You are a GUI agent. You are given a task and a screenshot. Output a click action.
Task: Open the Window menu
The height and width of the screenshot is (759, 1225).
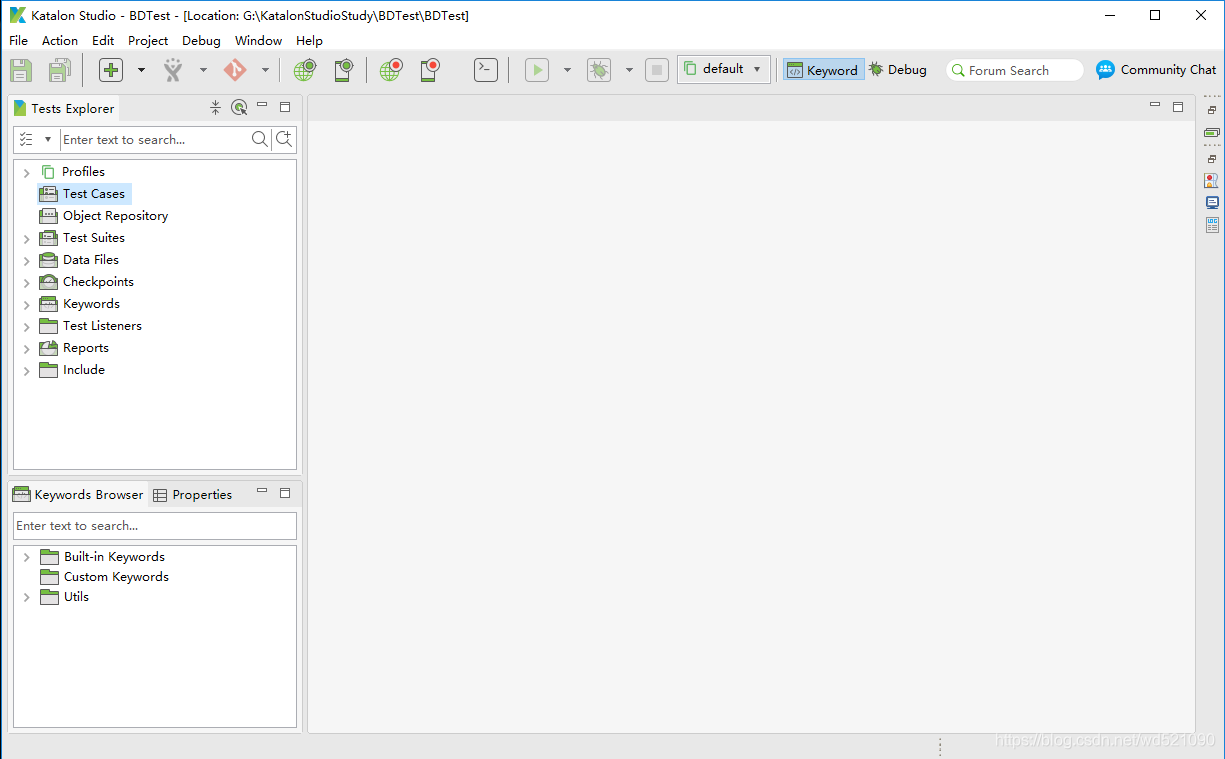point(258,41)
